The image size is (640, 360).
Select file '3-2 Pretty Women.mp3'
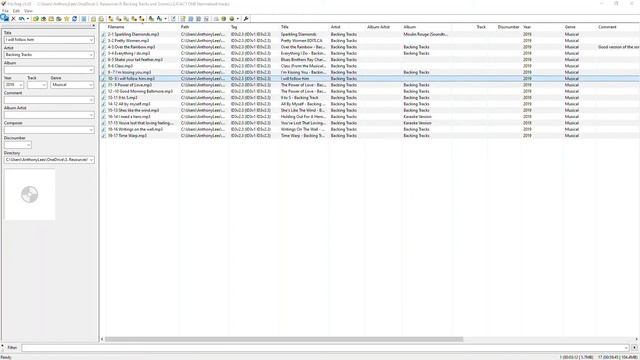[x=129, y=41]
